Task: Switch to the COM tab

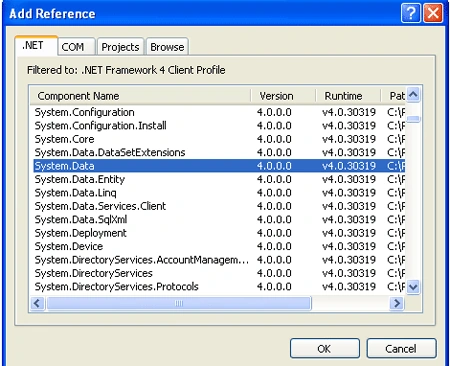Action: click(77, 47)
